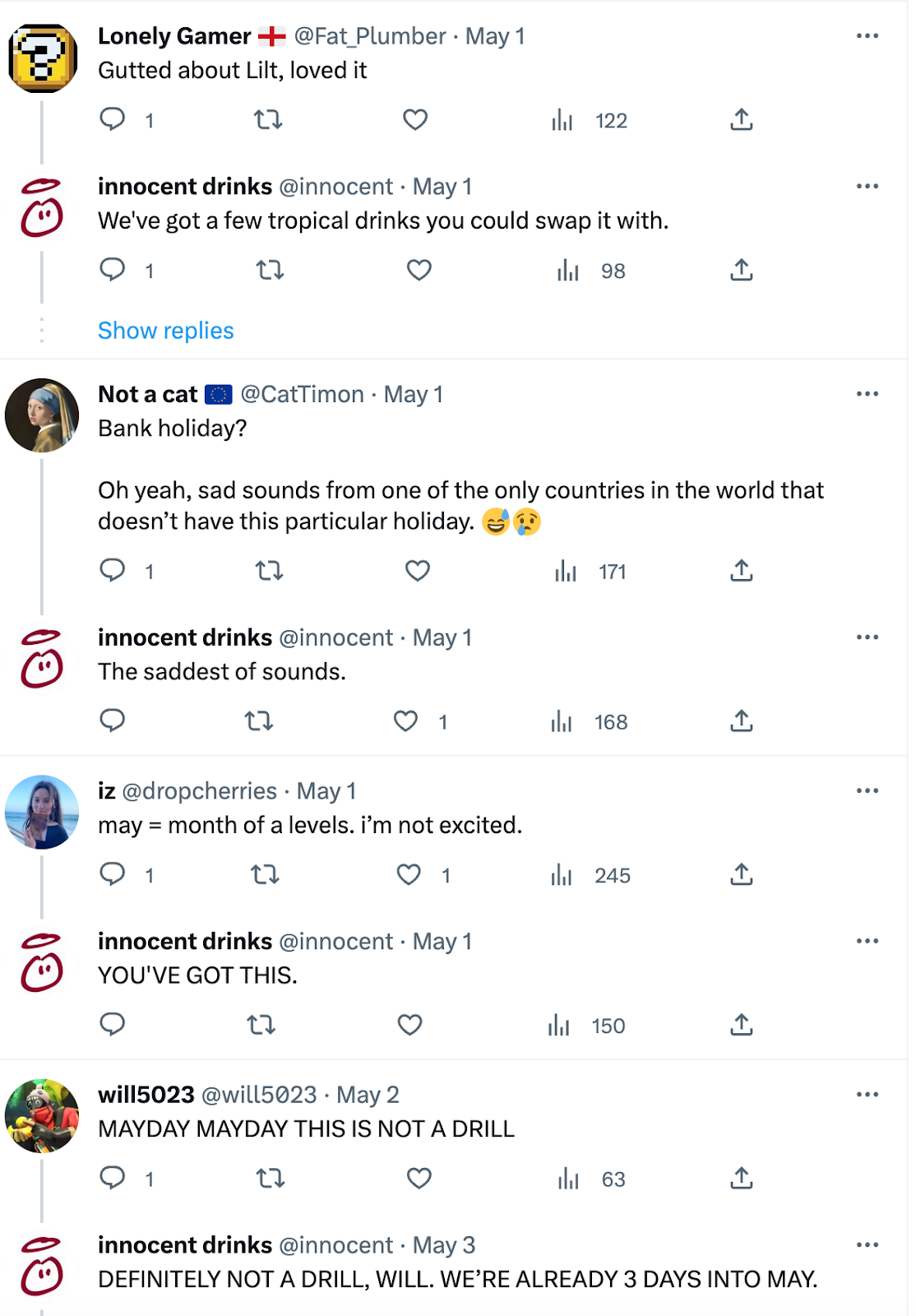
Task: Retweet Lonely Gamer's tweet about Lilt
Action: pos(268,120)
